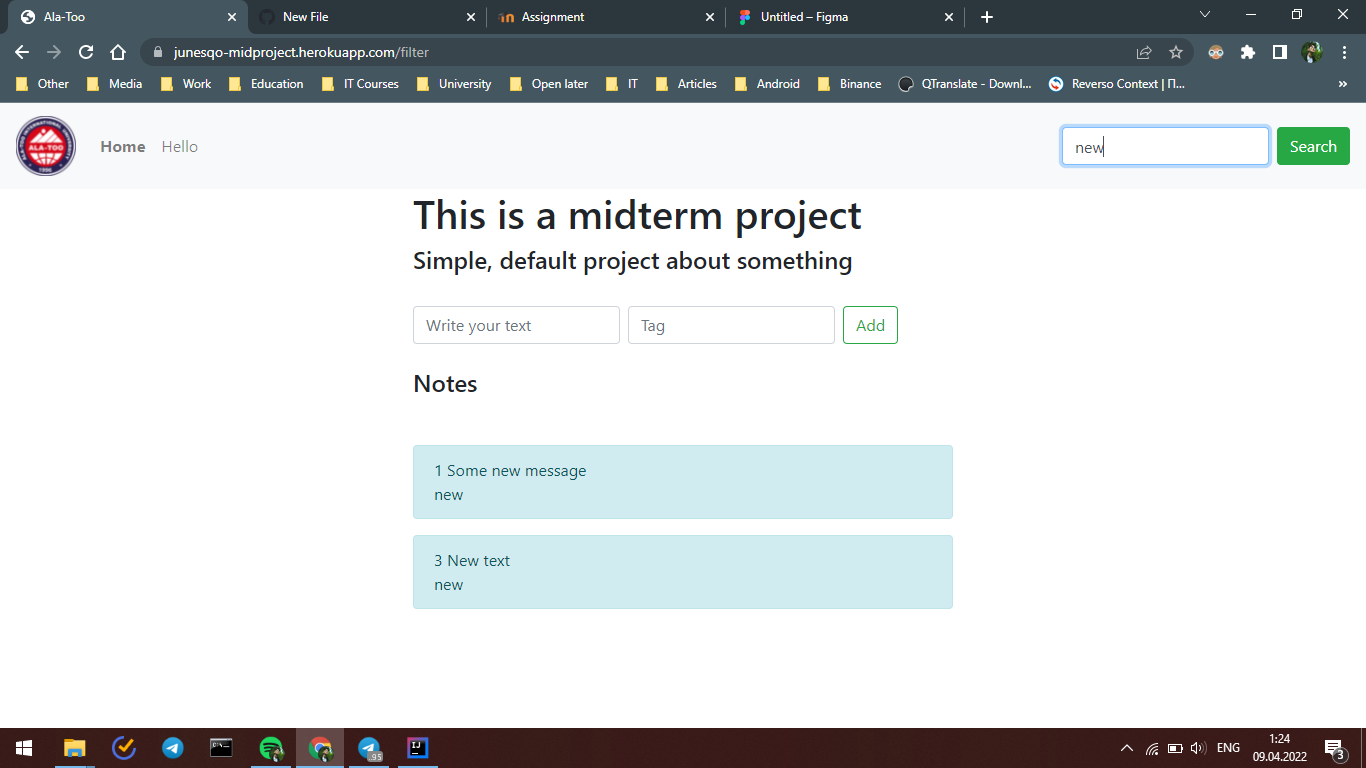This screenshot has height=768, width=1366.
Task: Click the browser back arrow
Action: [21, 51]
